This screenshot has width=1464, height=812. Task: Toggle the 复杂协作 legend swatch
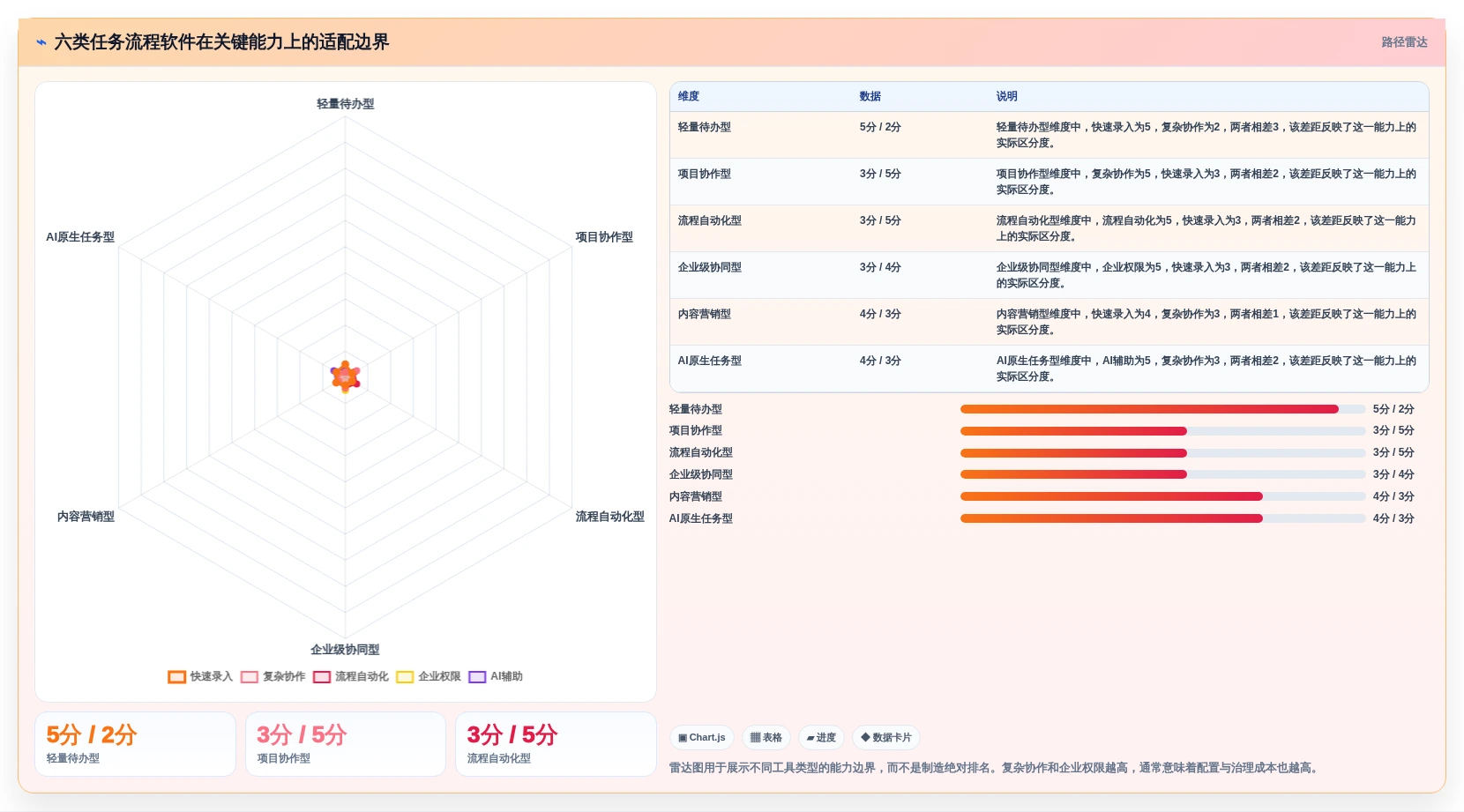250,677
